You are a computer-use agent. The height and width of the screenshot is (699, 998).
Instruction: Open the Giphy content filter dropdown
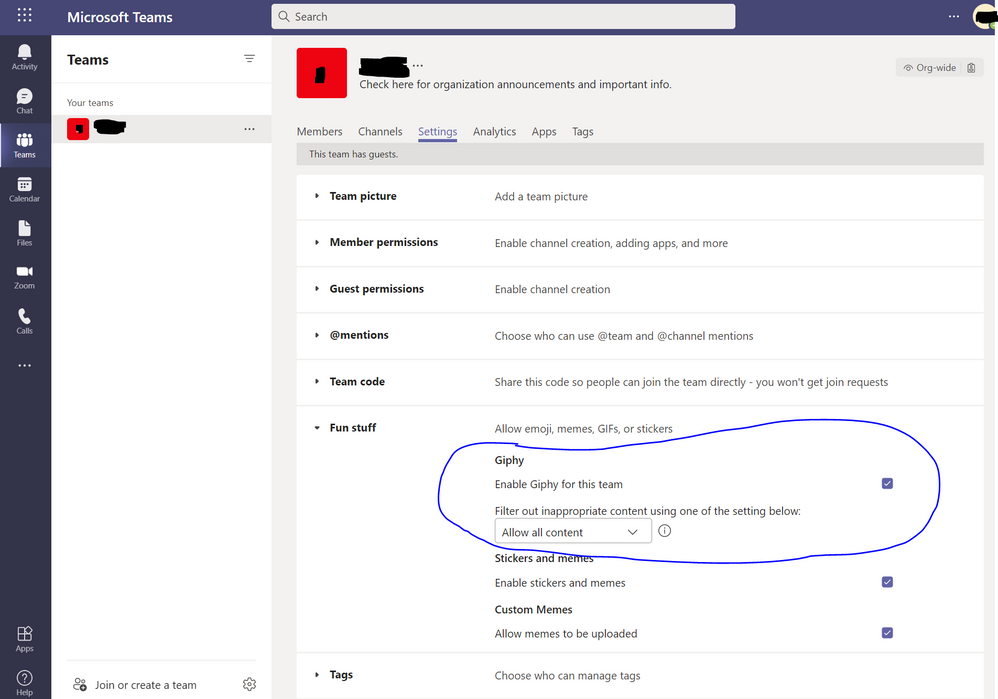click(572, 531)
